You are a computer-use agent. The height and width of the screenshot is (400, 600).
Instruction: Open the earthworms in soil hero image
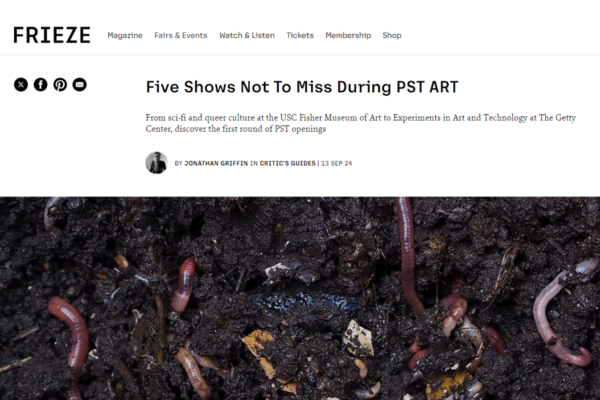(x=300, y=299)
